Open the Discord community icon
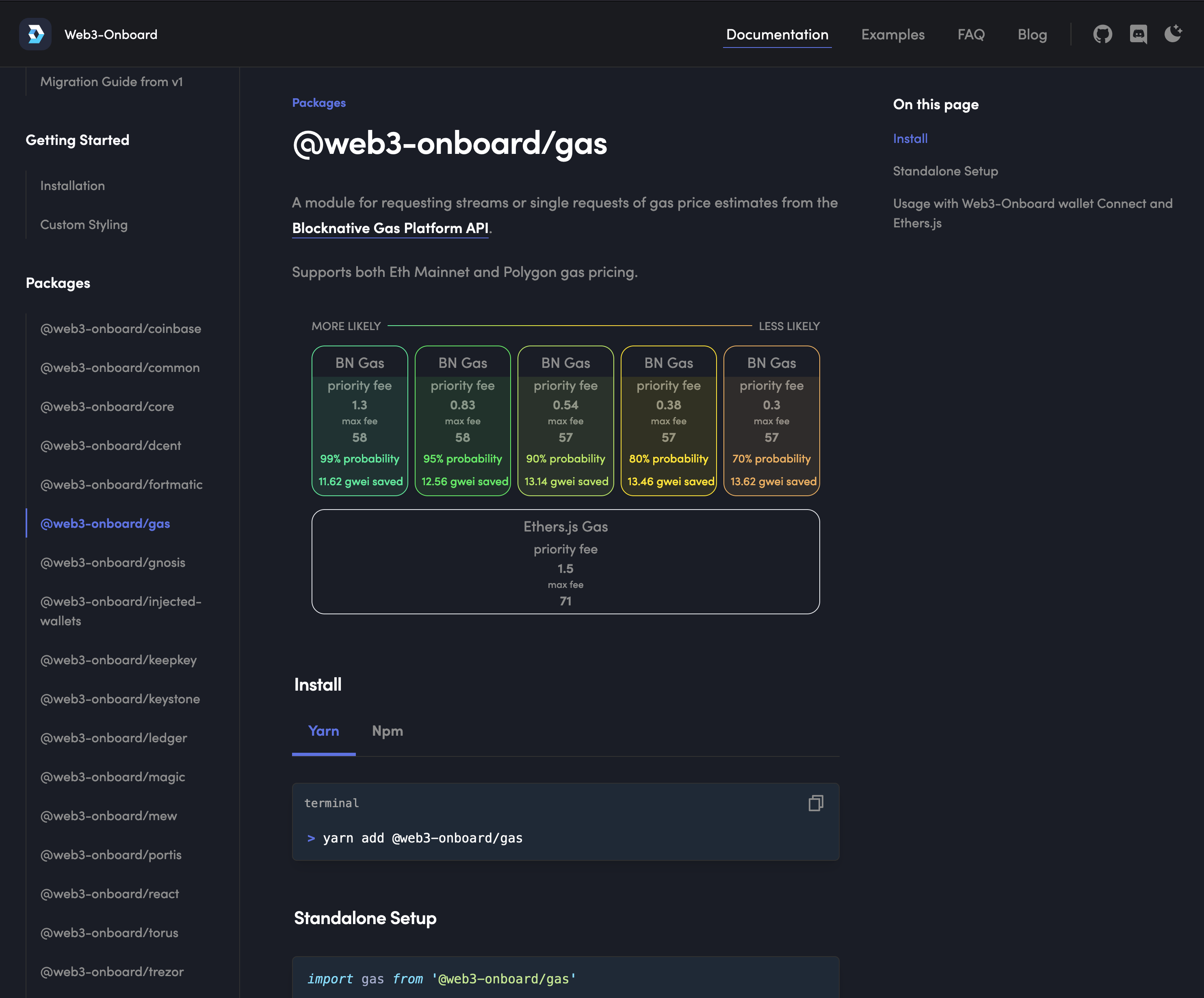1204x998 pixels. [1138, 35]
